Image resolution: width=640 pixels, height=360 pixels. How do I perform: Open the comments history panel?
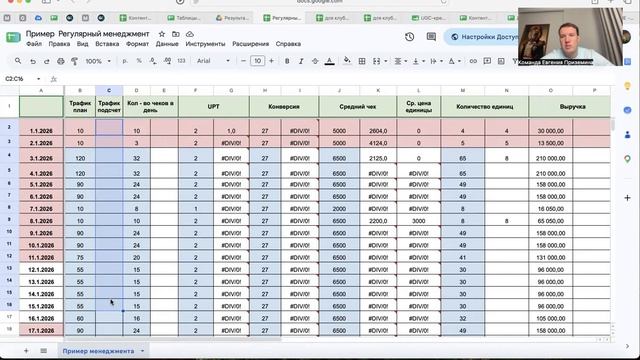point(431,37)
